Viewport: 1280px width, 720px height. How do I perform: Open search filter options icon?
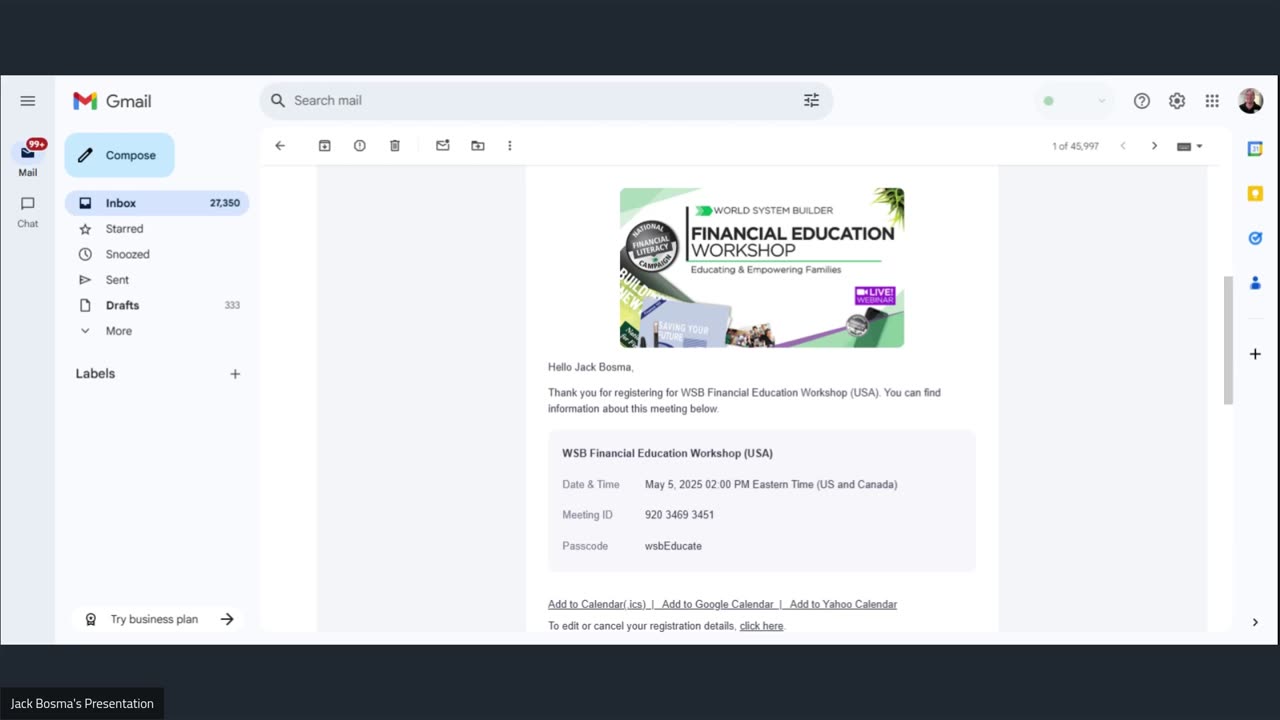point(811,100)
